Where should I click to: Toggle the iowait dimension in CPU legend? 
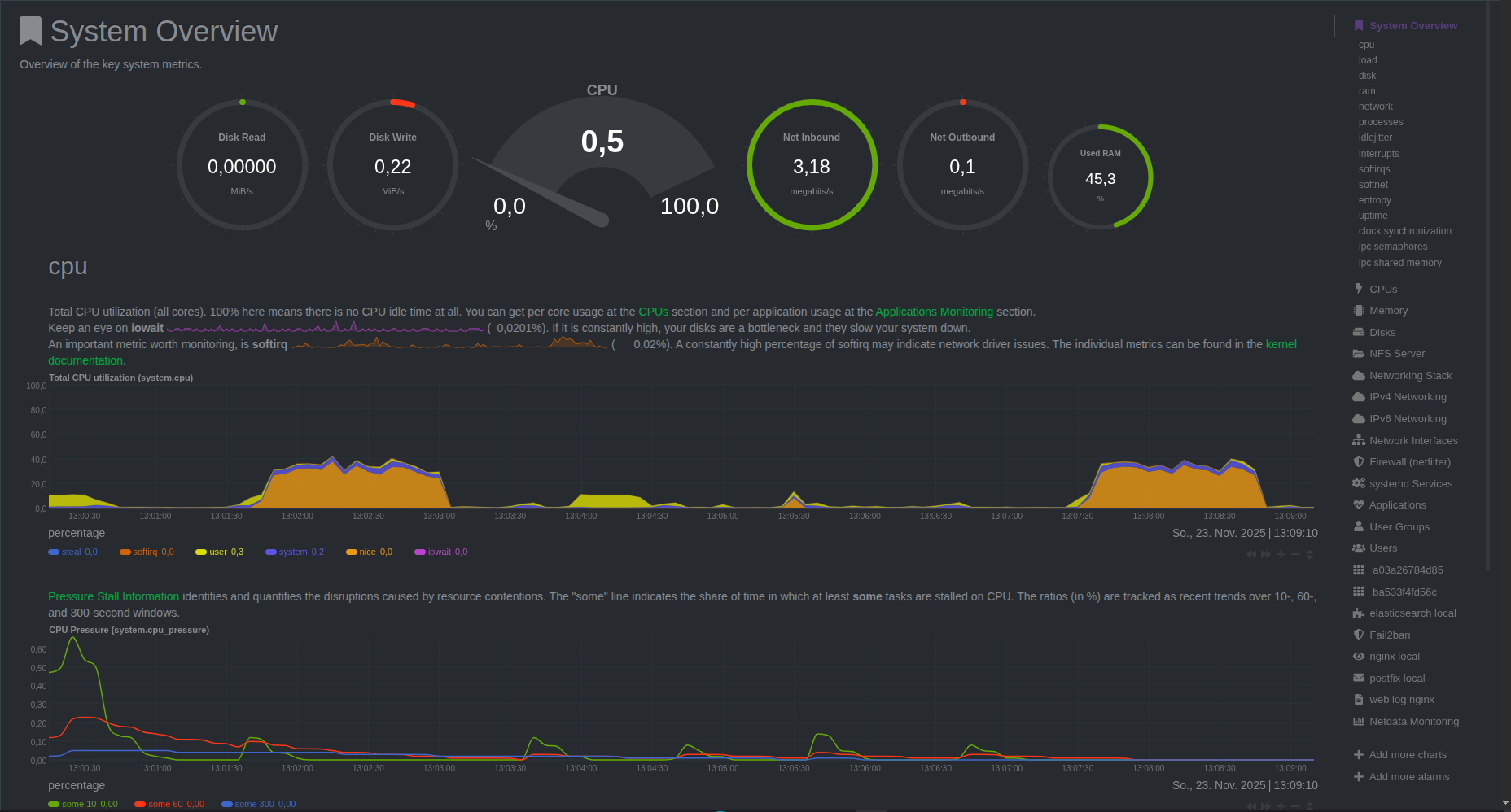(440, 552)
